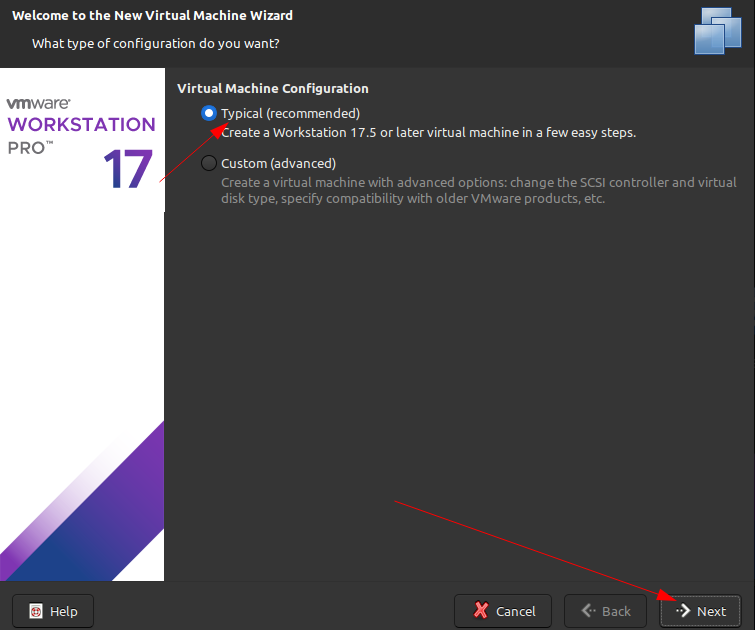Click the lifebuoy icon on Help button
The height and width of the screenshot is (630, 755).
point(36,611)
